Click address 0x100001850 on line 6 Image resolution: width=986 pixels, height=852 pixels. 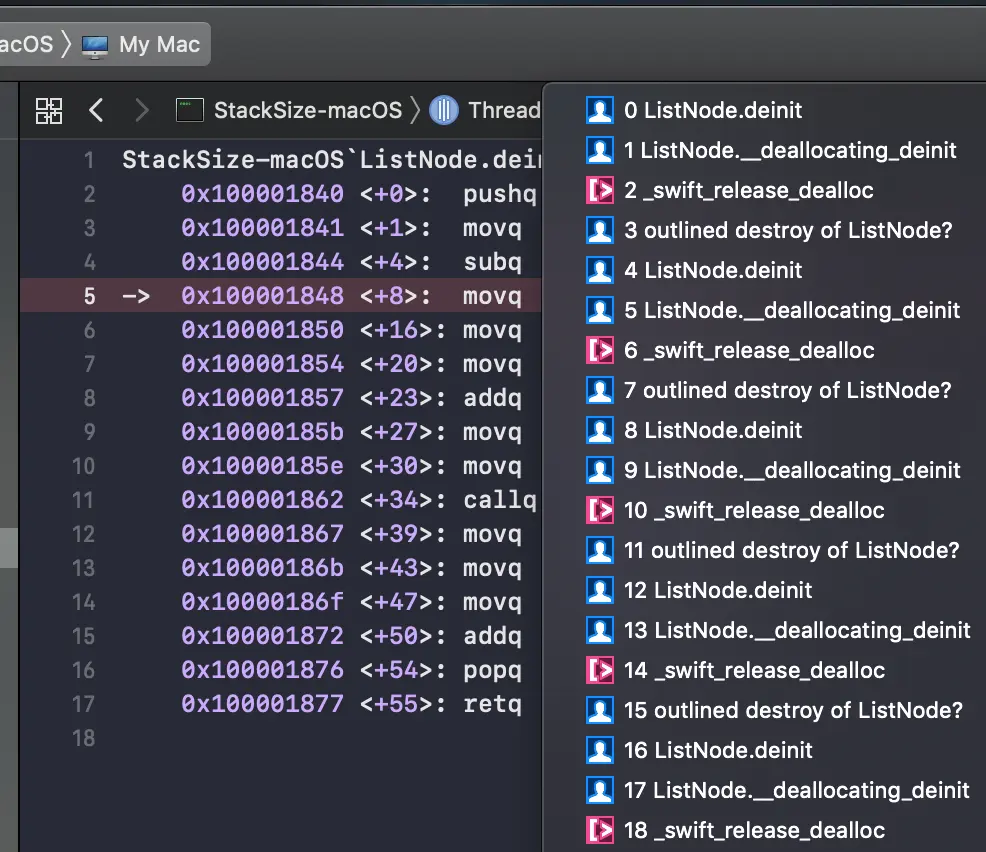pyautogui.click(x=263, y=329)
